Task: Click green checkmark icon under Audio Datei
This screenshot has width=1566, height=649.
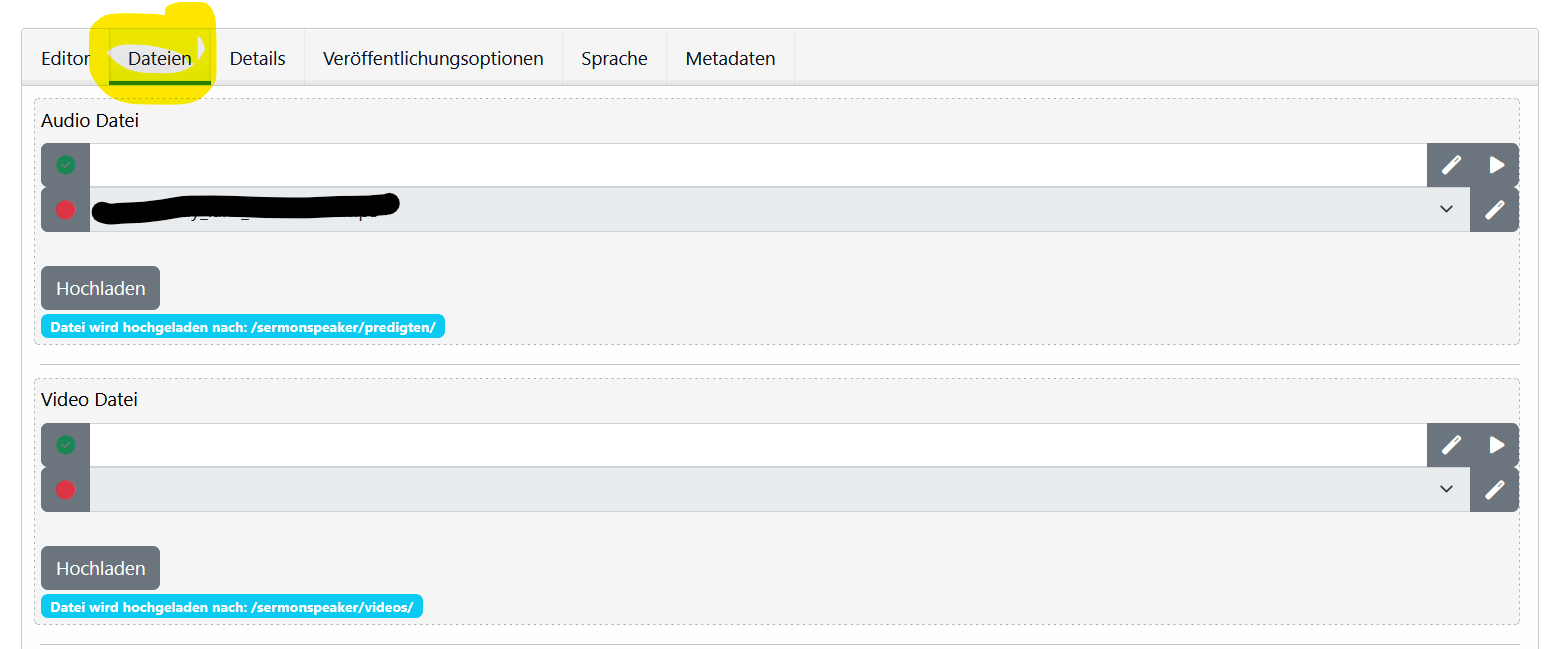Action: (x=66, y=165)
